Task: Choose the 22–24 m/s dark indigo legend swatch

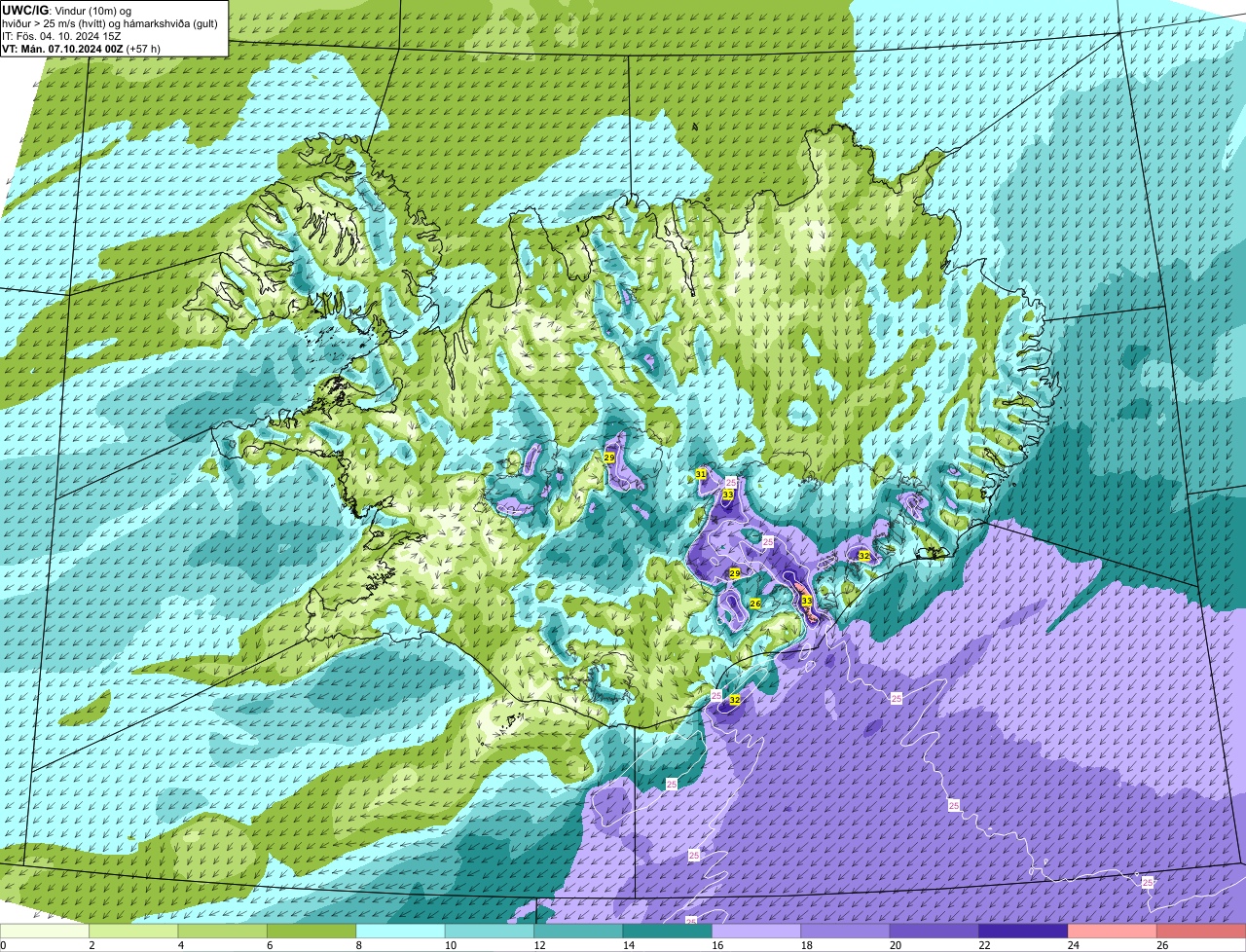Action: [x=1023, y=931]
